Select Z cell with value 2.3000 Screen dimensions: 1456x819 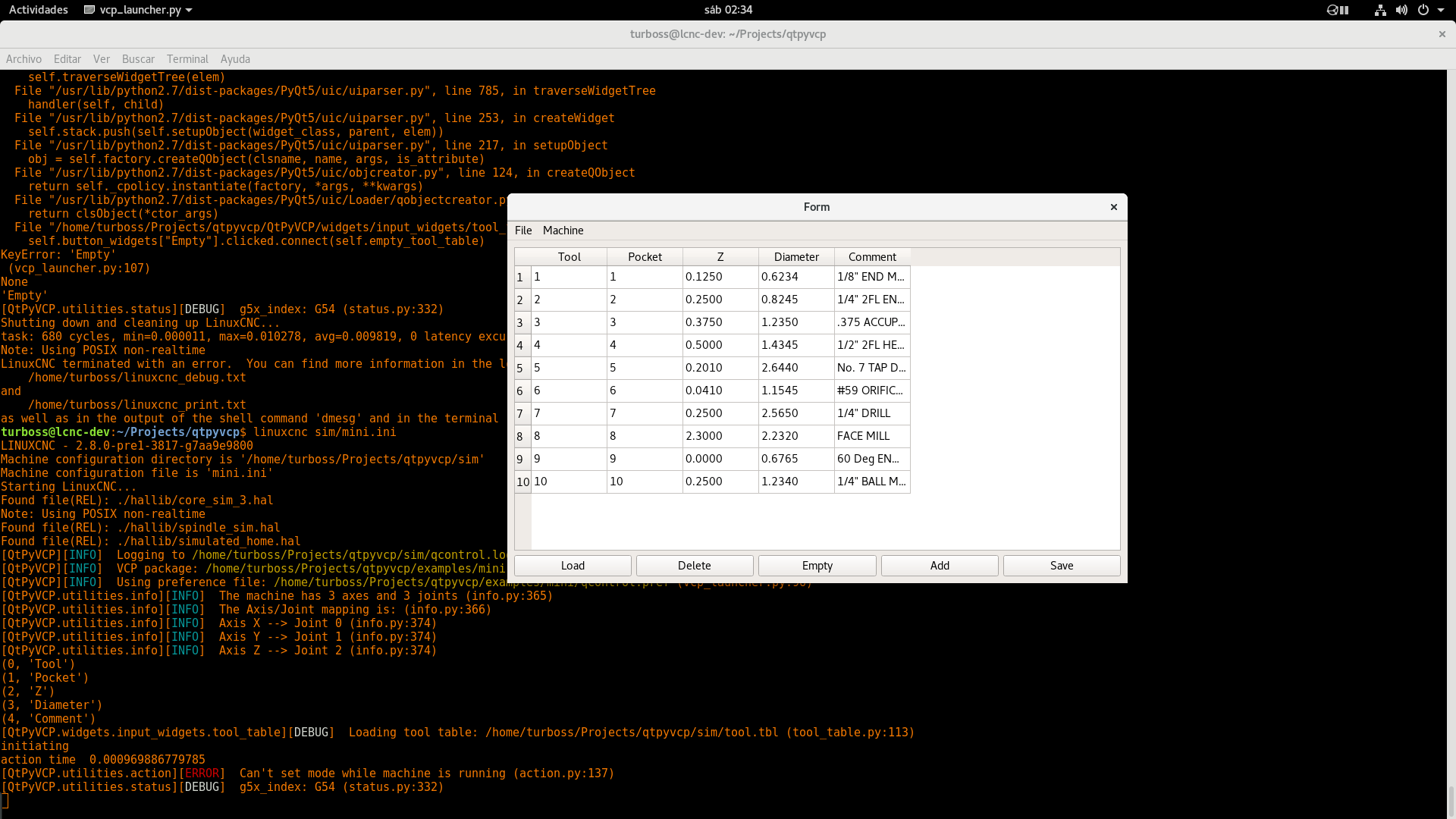point(720,436)
